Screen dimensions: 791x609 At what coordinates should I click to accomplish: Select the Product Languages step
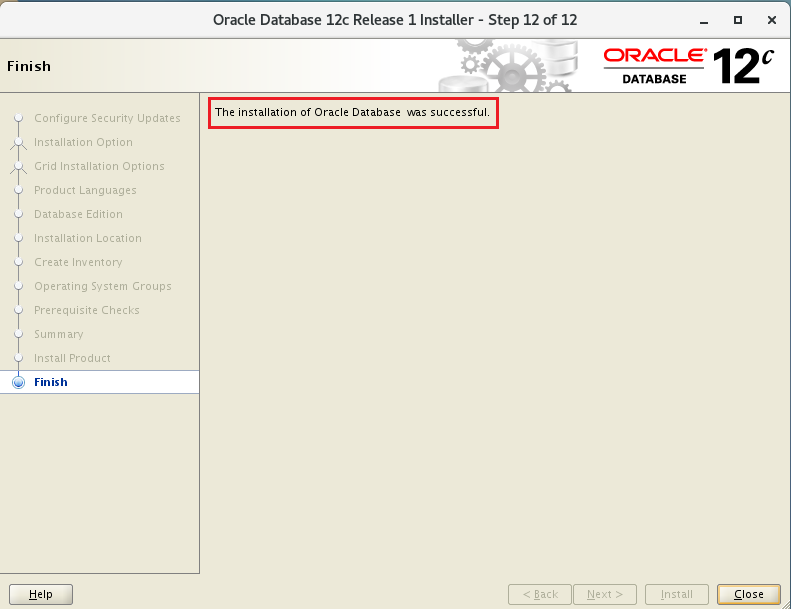85,190
